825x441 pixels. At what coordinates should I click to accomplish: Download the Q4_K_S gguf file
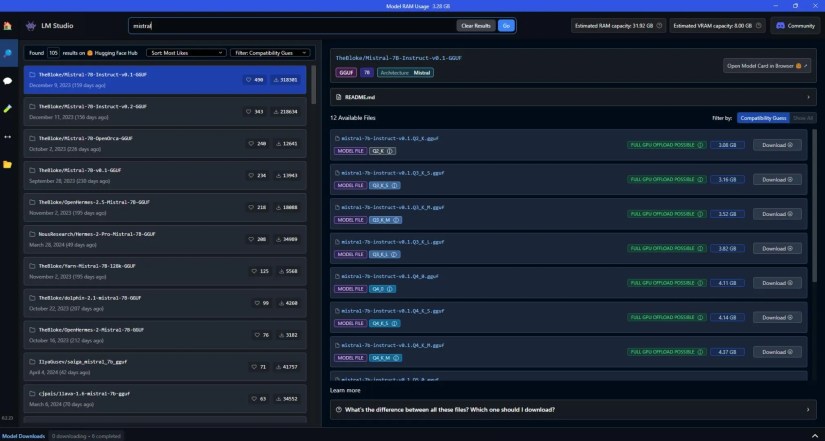777,317
